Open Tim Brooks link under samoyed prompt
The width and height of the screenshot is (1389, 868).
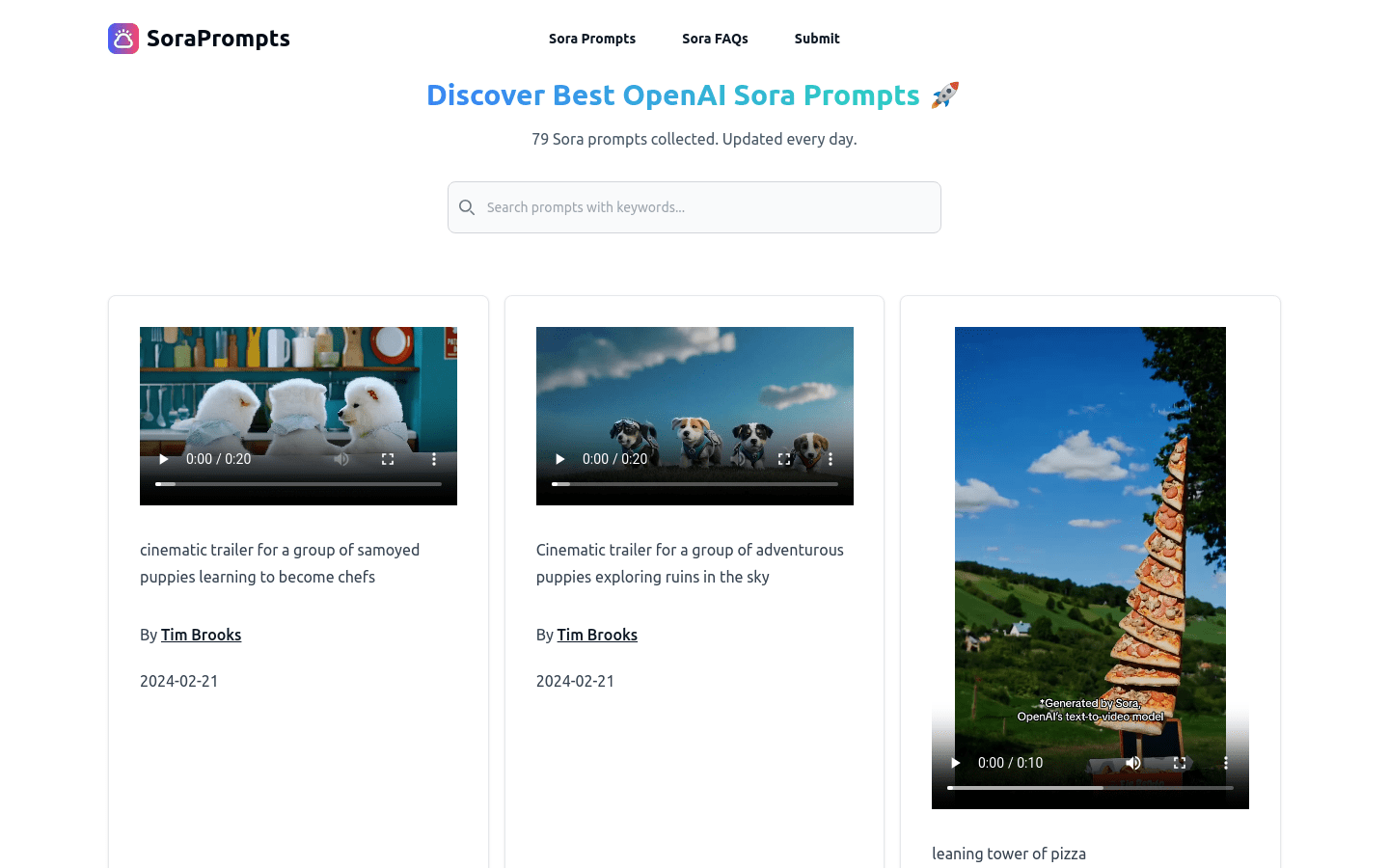(x=201, y=635)
